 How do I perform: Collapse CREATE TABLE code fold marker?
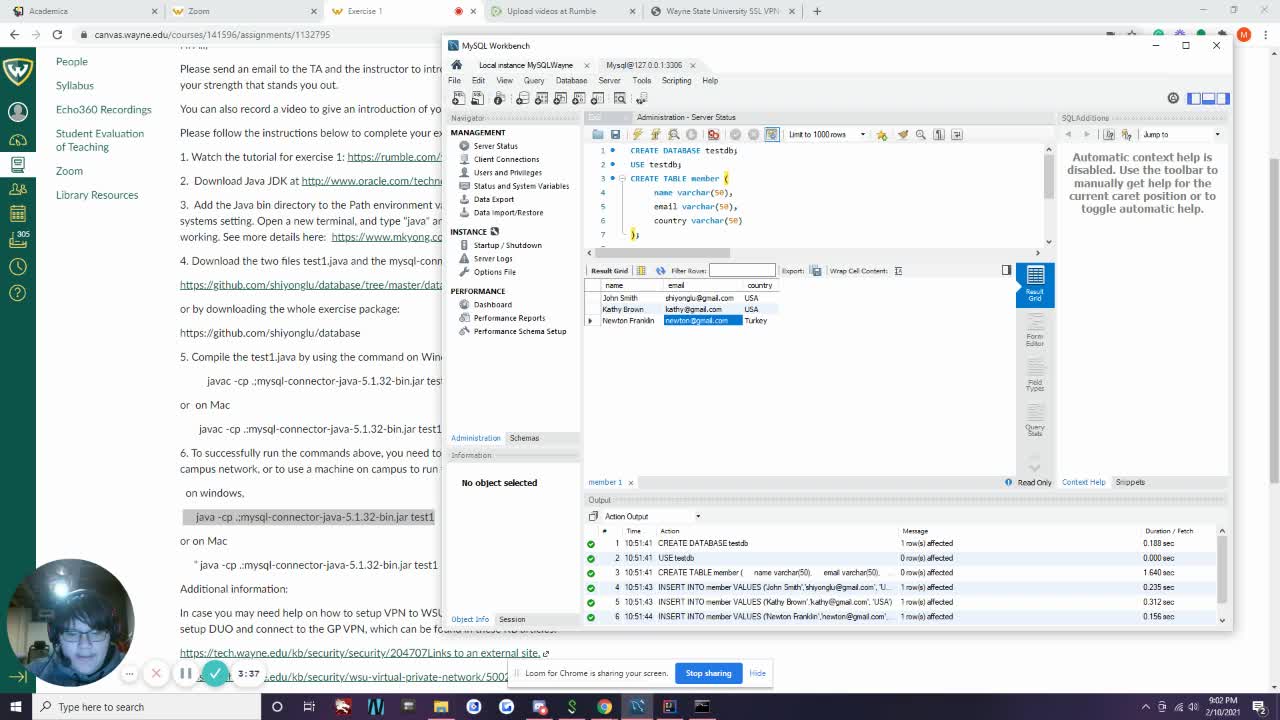(x=621, y=178)
